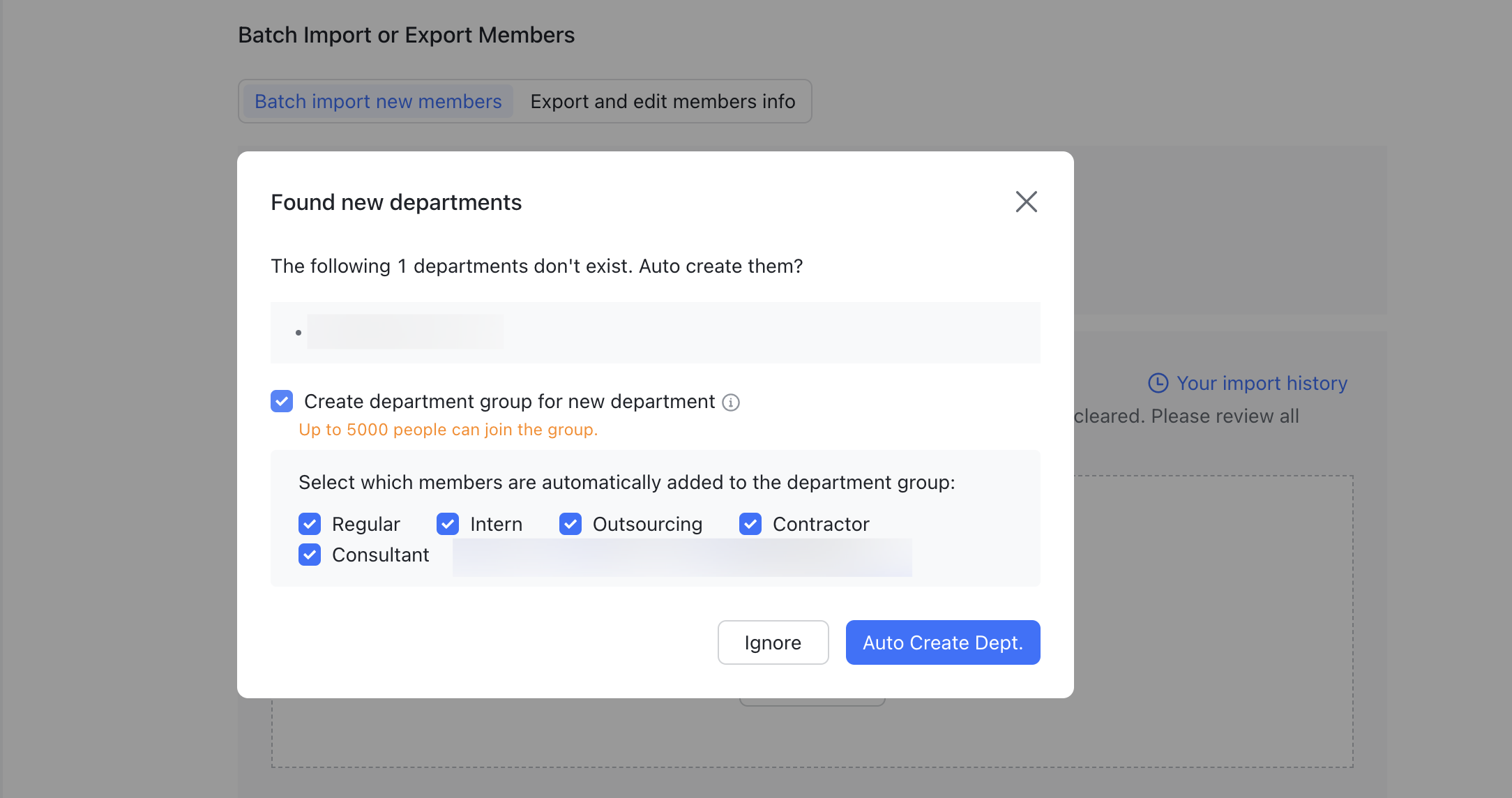Switch to the Batch import new members tab
The image size is (1512, 798).
point(377,101)
